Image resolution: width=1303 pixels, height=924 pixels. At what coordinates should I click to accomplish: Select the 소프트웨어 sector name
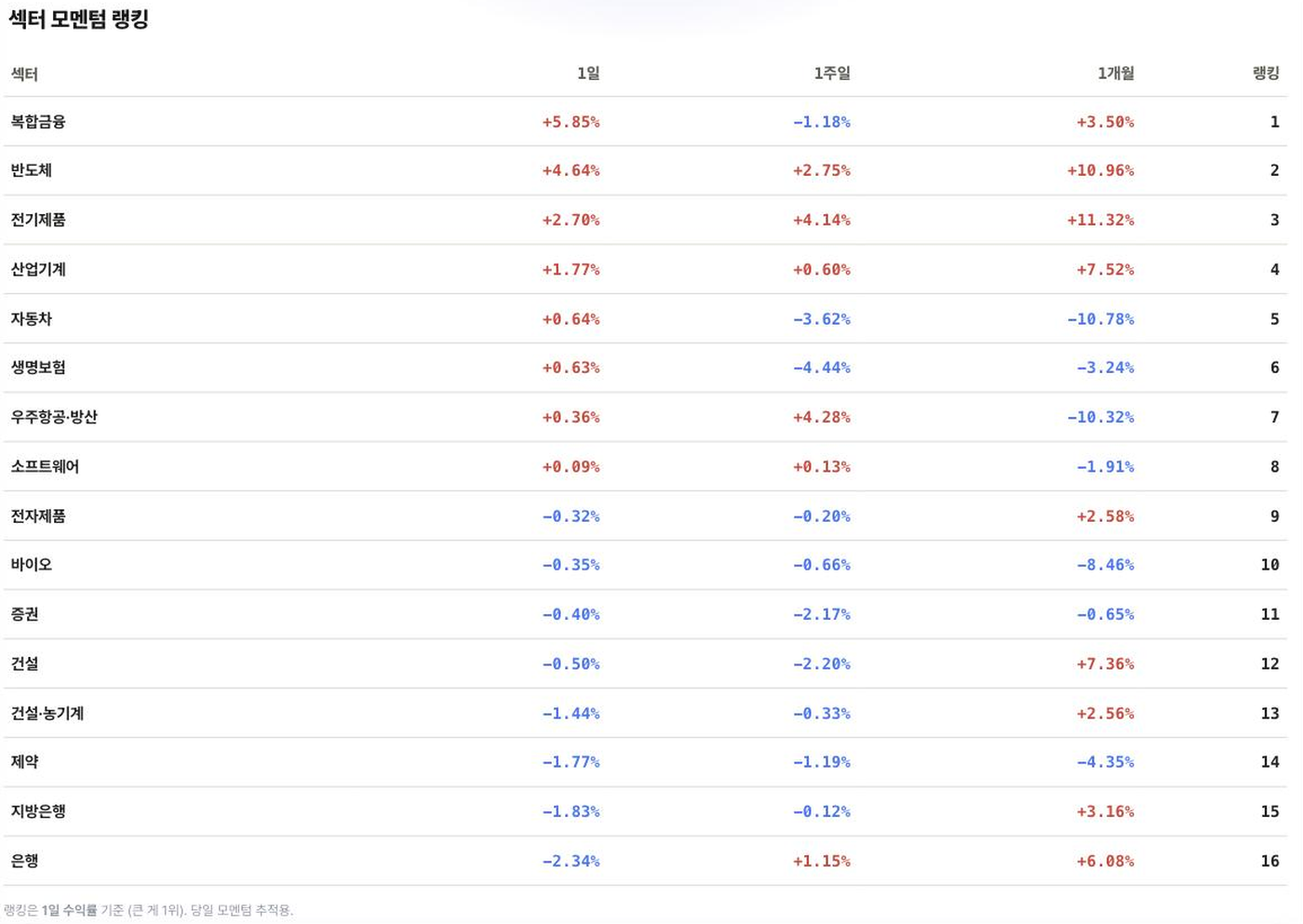click(45, 466)
